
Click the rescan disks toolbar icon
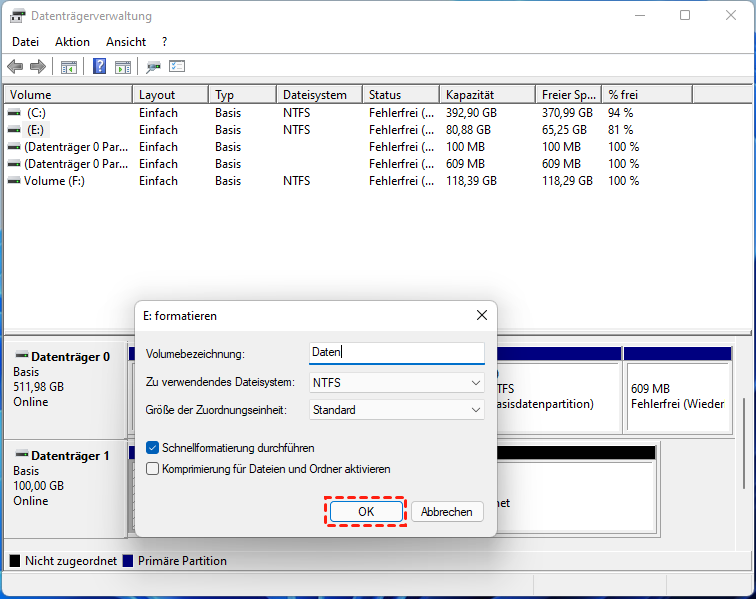pos(154,67)
